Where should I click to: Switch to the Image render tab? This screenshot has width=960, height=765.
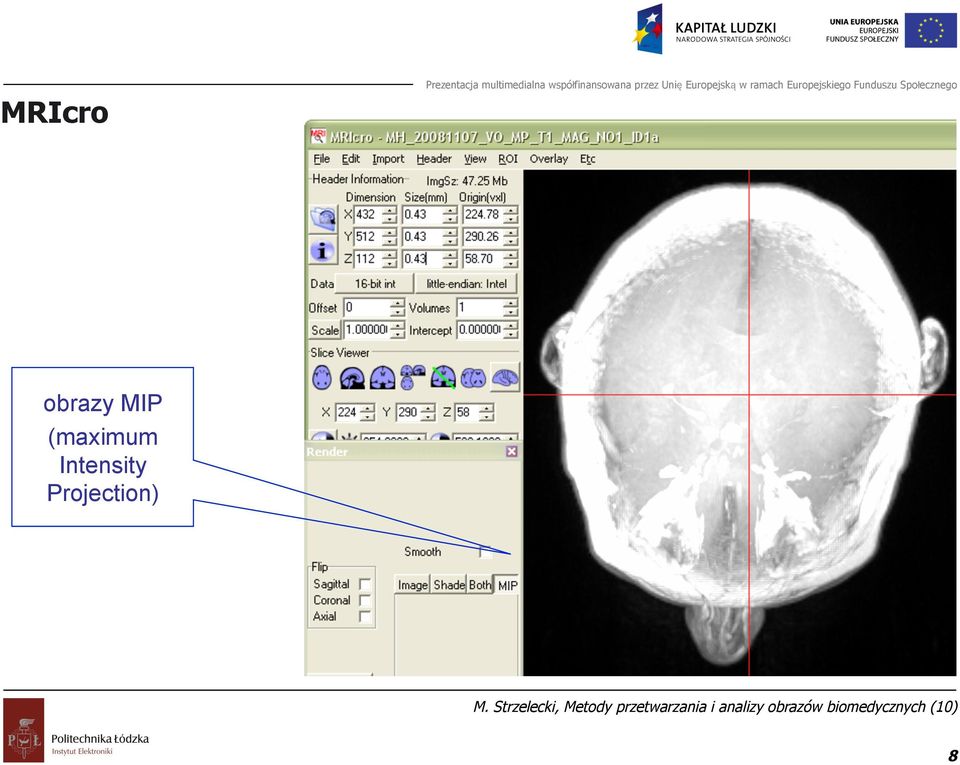coord(413,585)
